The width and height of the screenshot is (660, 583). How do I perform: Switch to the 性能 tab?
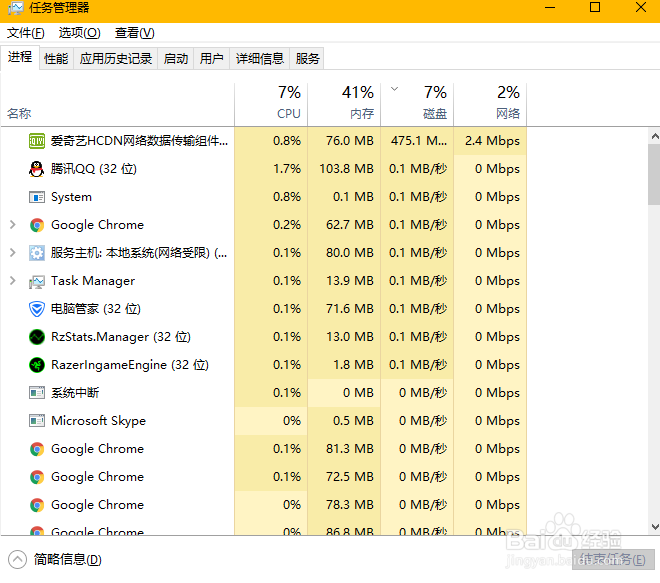coord(56,59)
